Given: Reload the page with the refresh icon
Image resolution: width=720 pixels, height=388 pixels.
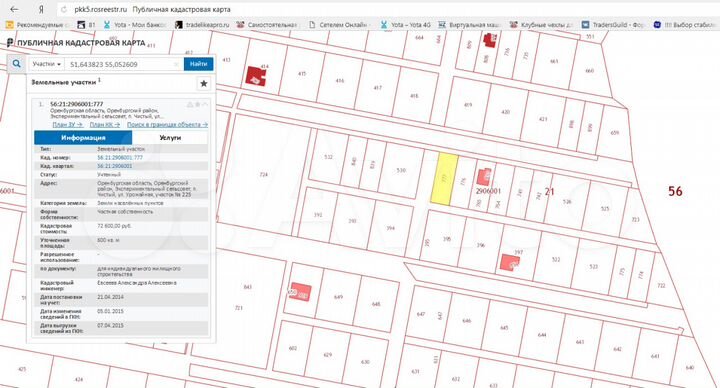Looking at the screenshot, I should pyautogui.click(x=64, y=9).
